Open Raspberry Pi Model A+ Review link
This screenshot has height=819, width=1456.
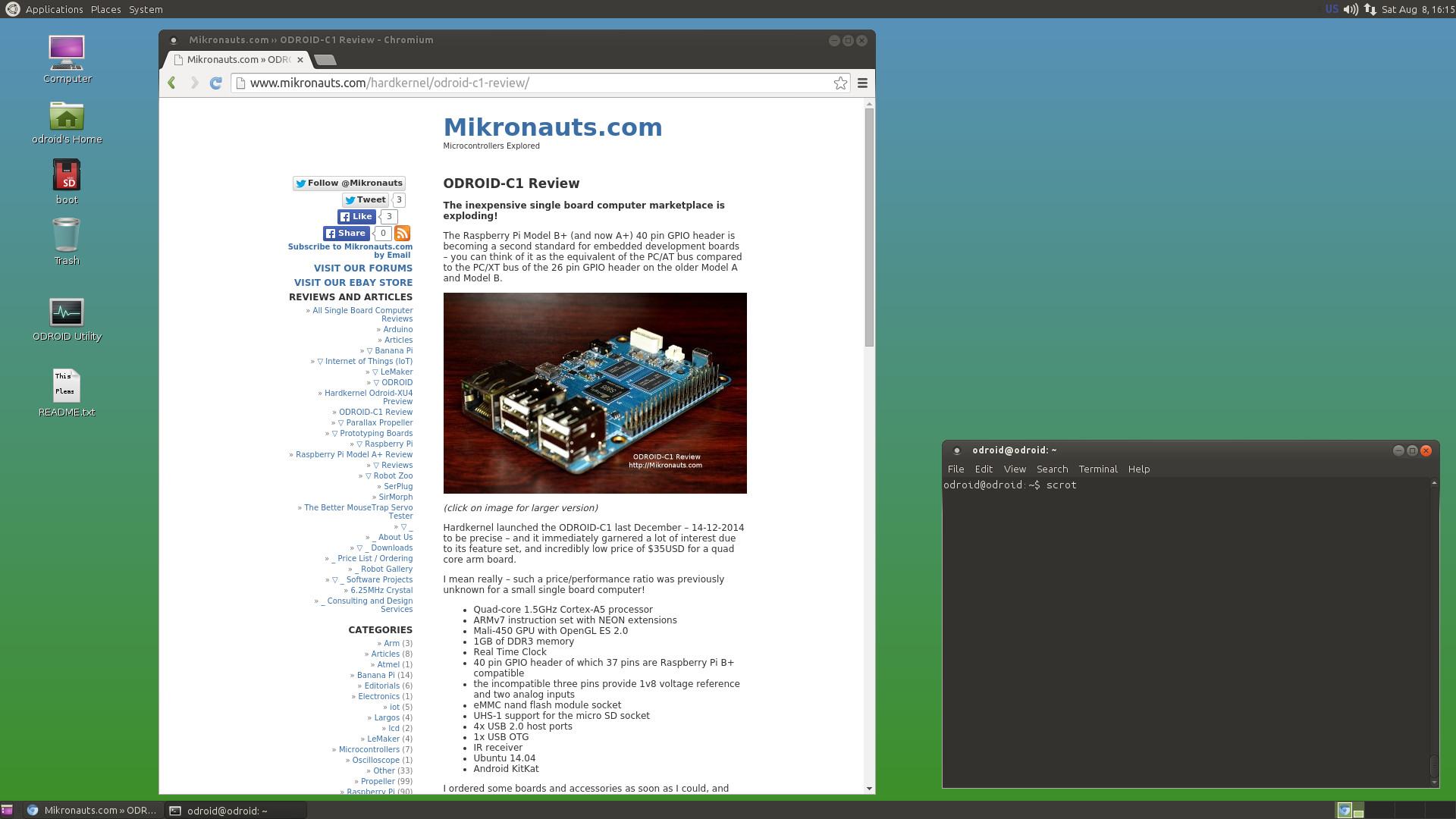click(354, 455)
